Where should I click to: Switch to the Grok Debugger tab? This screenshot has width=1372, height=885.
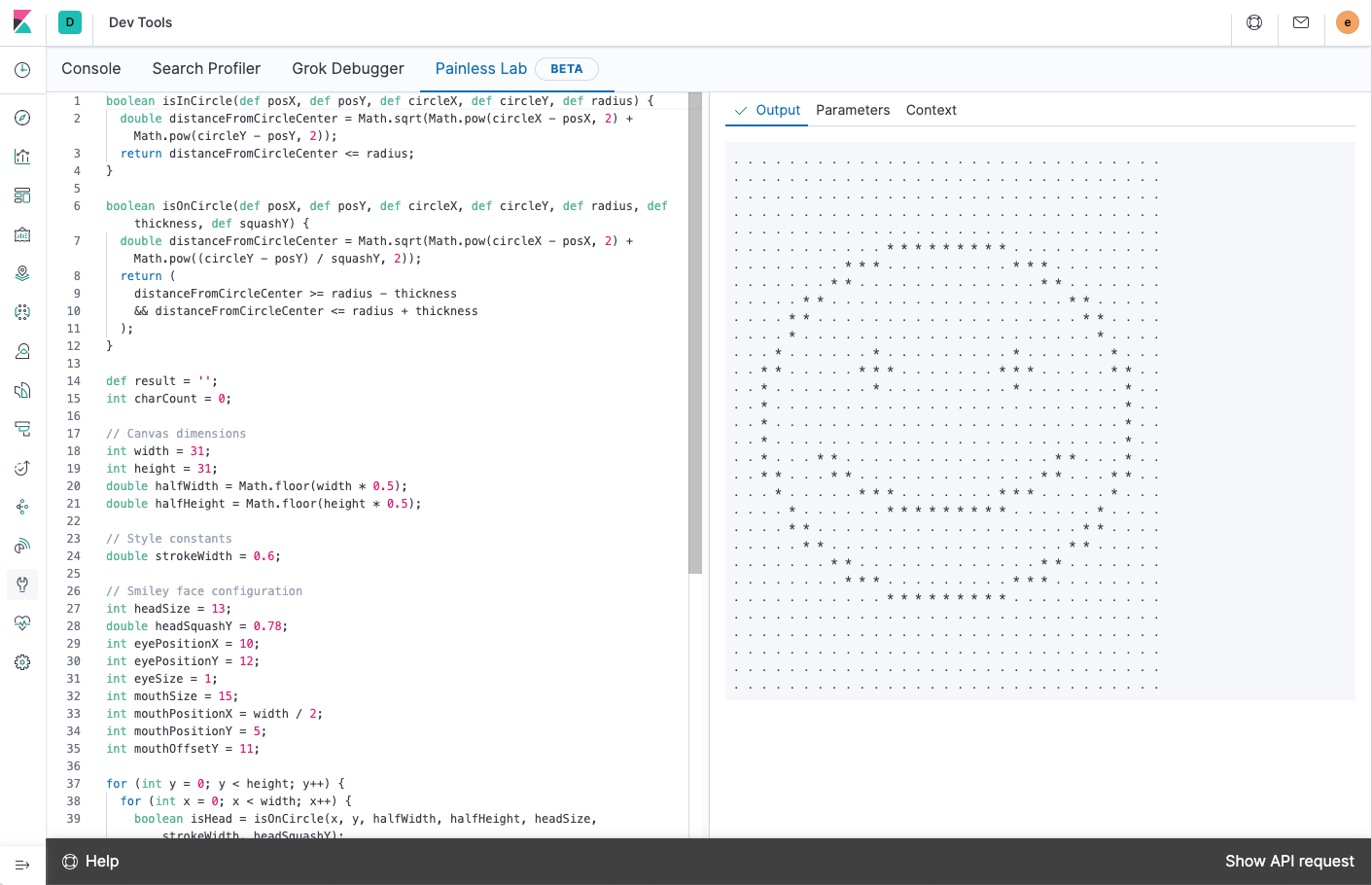[x=348, y=69]
